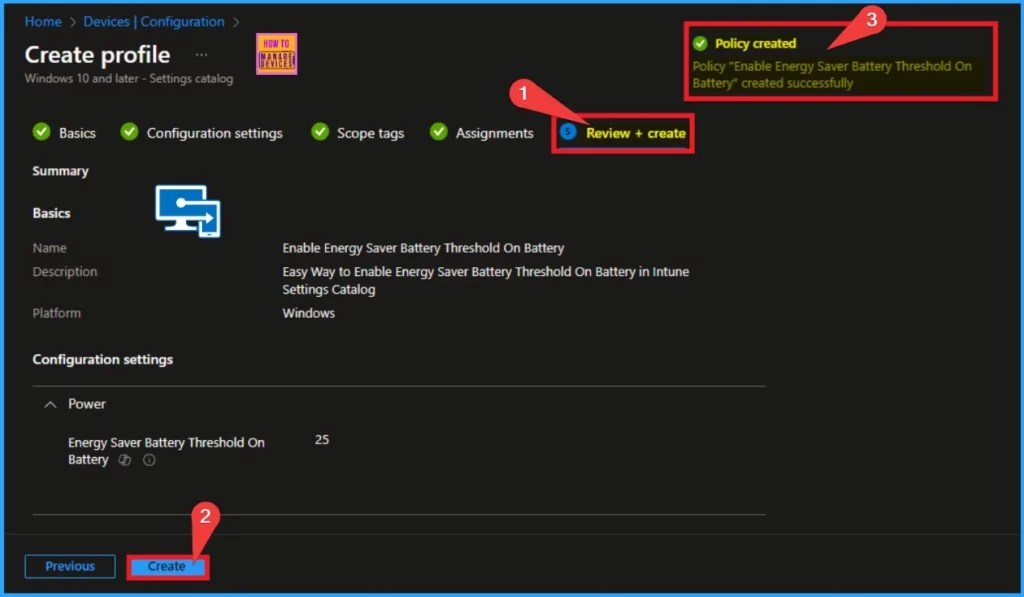Screen dimensions: 1024x597
Task: Click the Create profile page title
Action: [97, 55]
